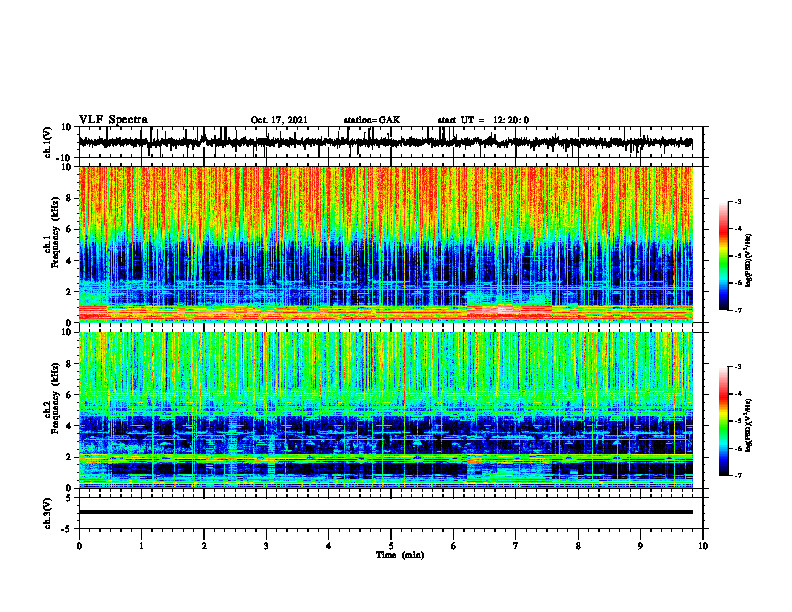The height and width of the screenshot is (612, 792).
Task: Click the "-7" label on ch.1 color bar
Action: (x=738, y=310)
